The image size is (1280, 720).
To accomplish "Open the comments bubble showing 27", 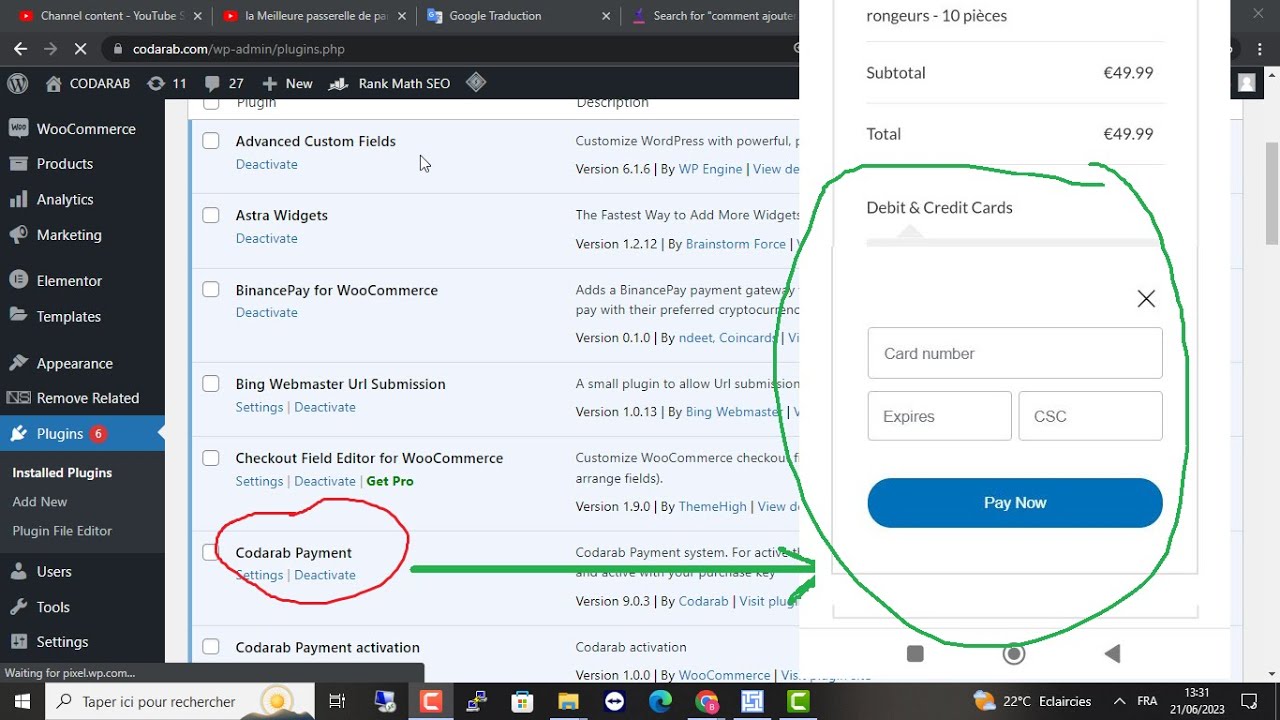I will 224,84.
